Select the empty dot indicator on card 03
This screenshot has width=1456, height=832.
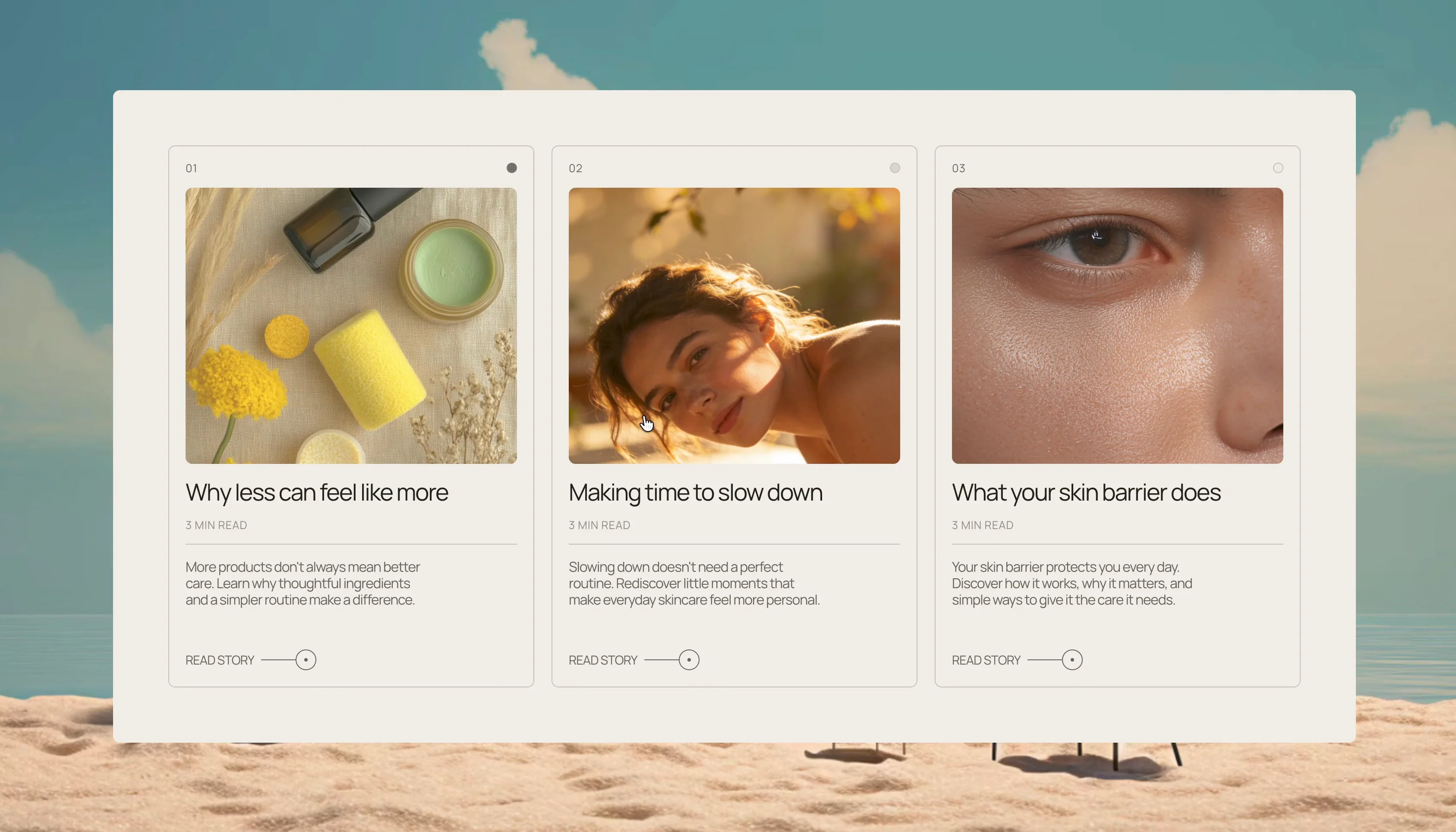1278,168
